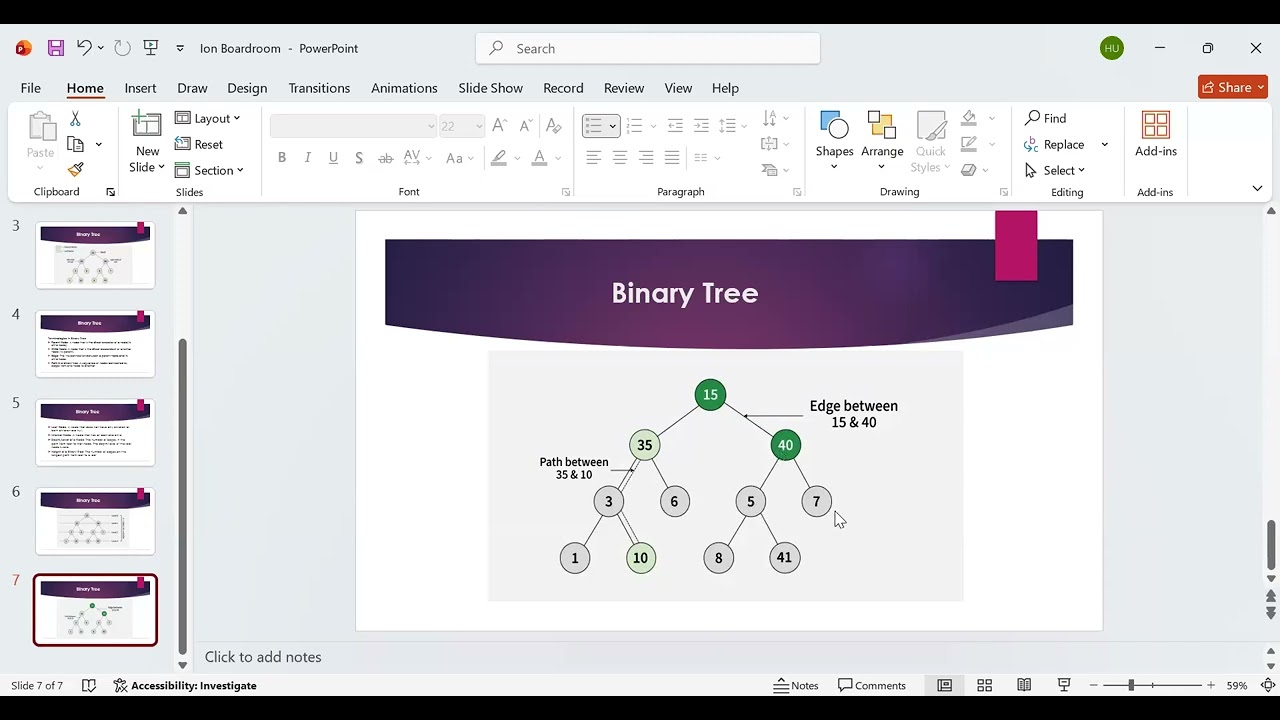Toggle text Shadow
This screenshot has height=720, width=1280.
[x=359, y=158]
